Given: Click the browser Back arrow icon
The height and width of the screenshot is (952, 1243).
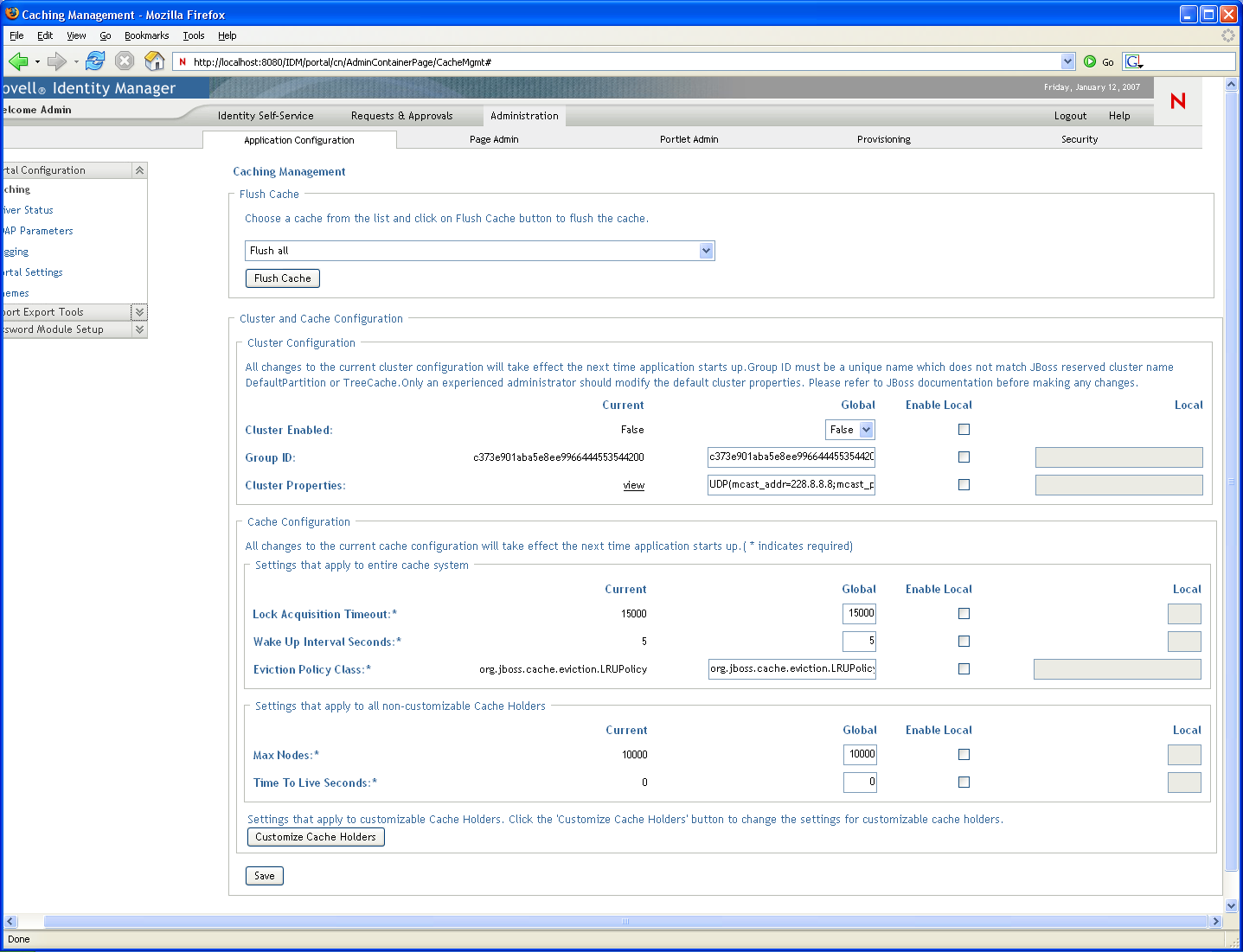Looking at the screenshot, I should pos(18,61).
